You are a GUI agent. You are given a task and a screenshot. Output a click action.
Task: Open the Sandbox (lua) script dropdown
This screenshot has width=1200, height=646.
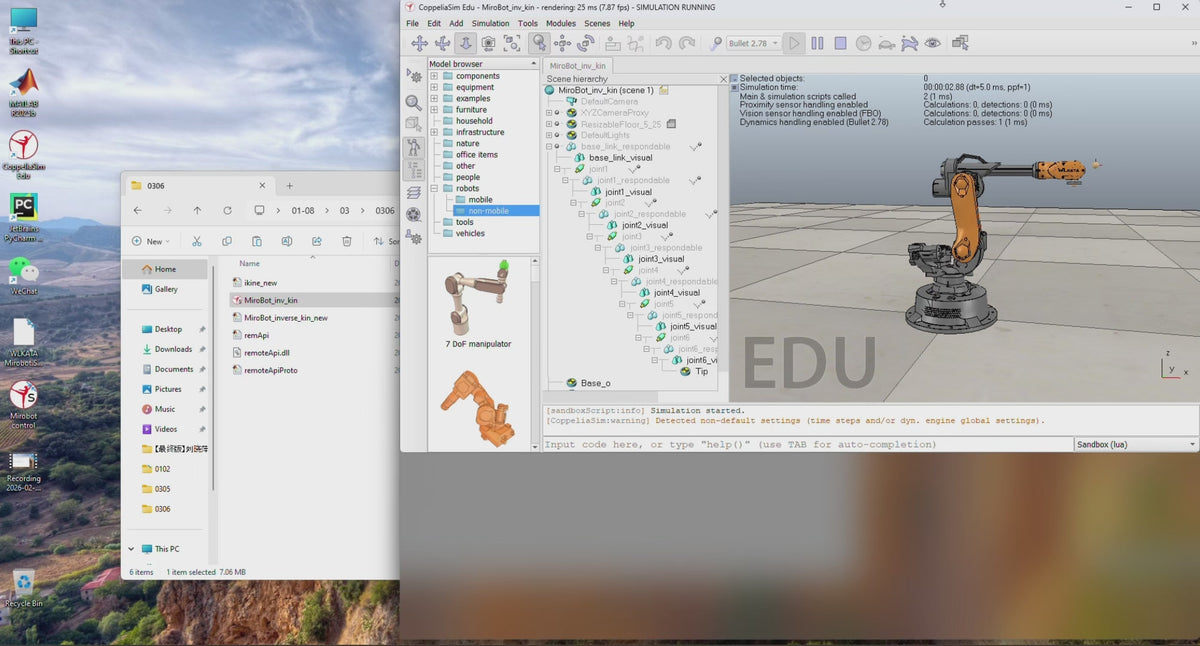(x=1136, y=444)
